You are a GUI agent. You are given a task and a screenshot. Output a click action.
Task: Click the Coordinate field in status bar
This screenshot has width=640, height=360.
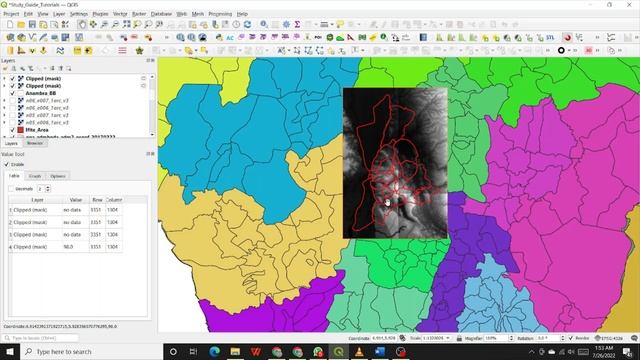pos(383,338)
